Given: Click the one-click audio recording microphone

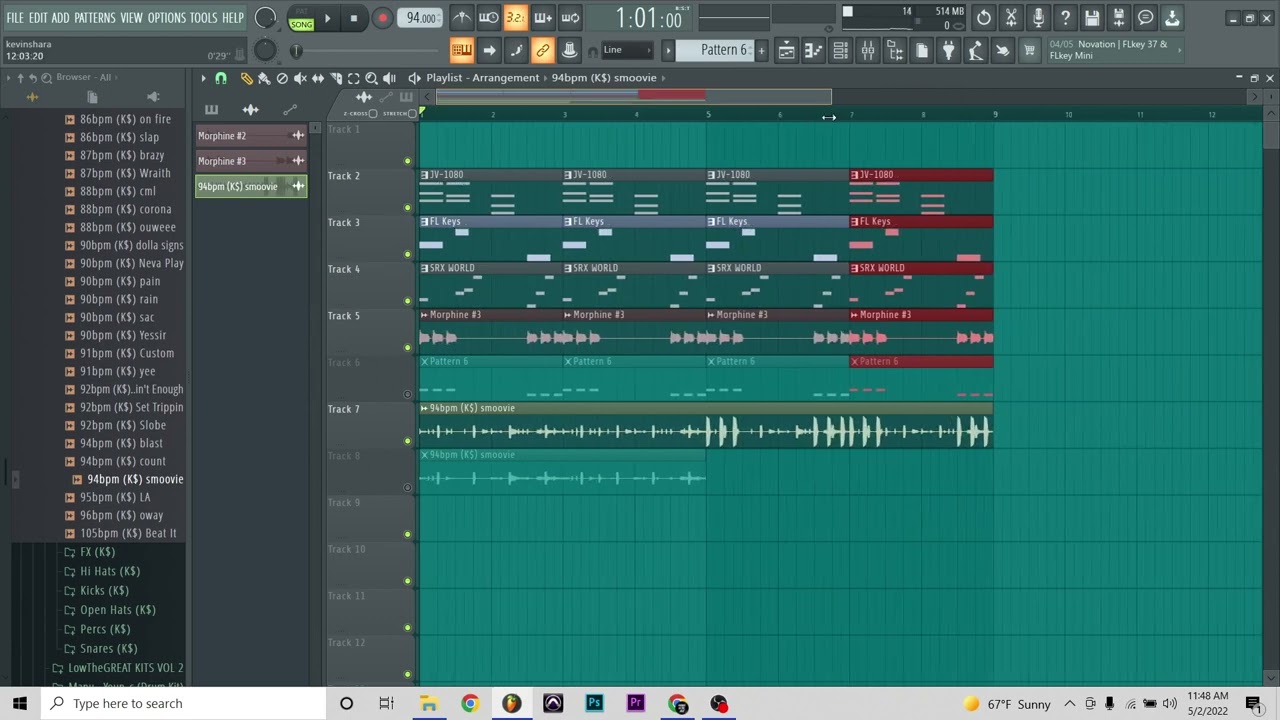Looking at the screenshot, I should 1038,17.
